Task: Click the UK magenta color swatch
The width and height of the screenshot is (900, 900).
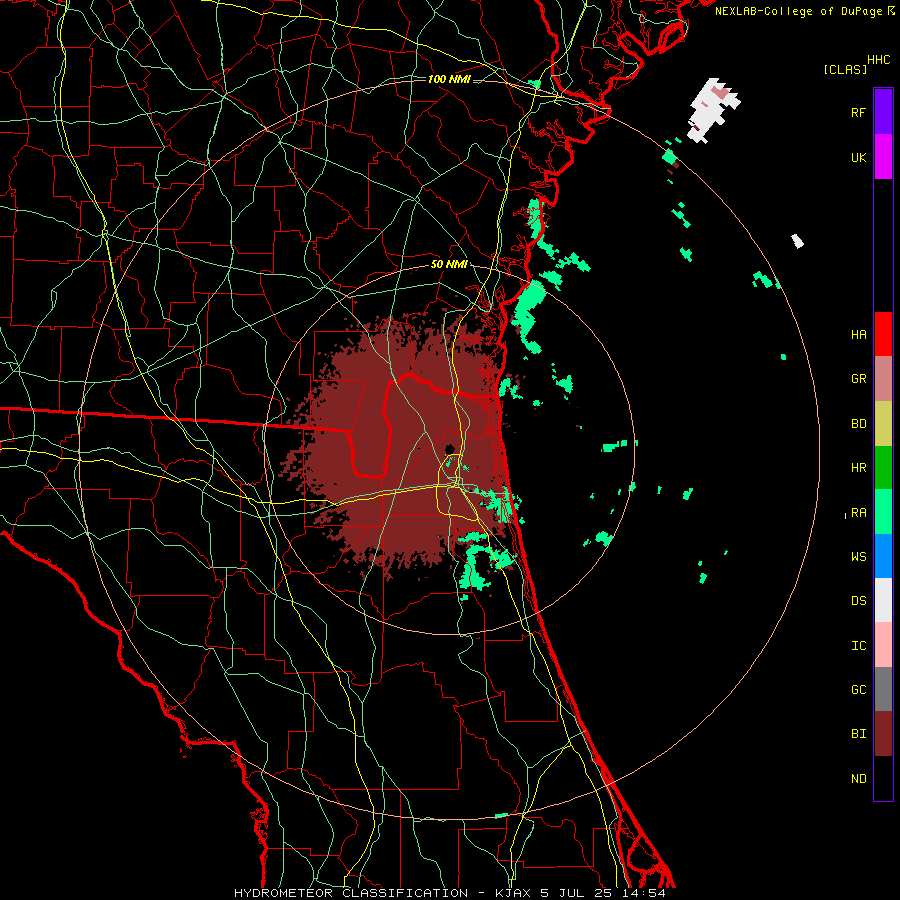Action: (883, 157)
